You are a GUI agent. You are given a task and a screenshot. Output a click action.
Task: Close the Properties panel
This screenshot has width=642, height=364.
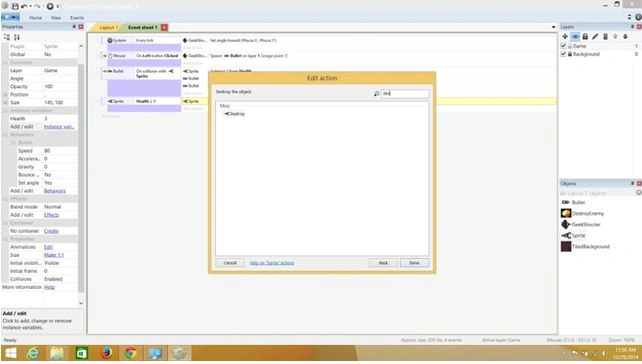coord(81,27)
